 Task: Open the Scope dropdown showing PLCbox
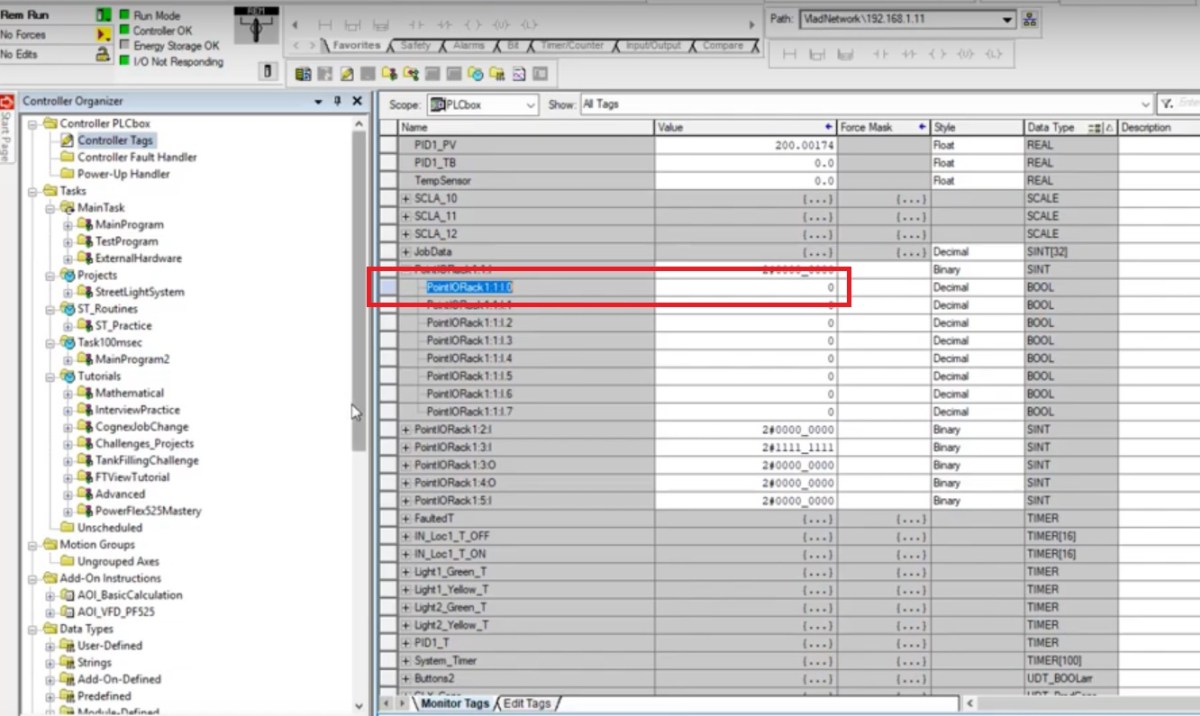coord(532,105)
